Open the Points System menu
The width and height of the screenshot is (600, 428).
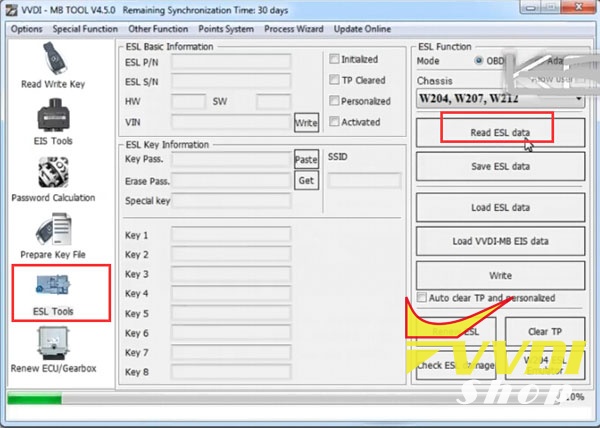tap(226, 29)
